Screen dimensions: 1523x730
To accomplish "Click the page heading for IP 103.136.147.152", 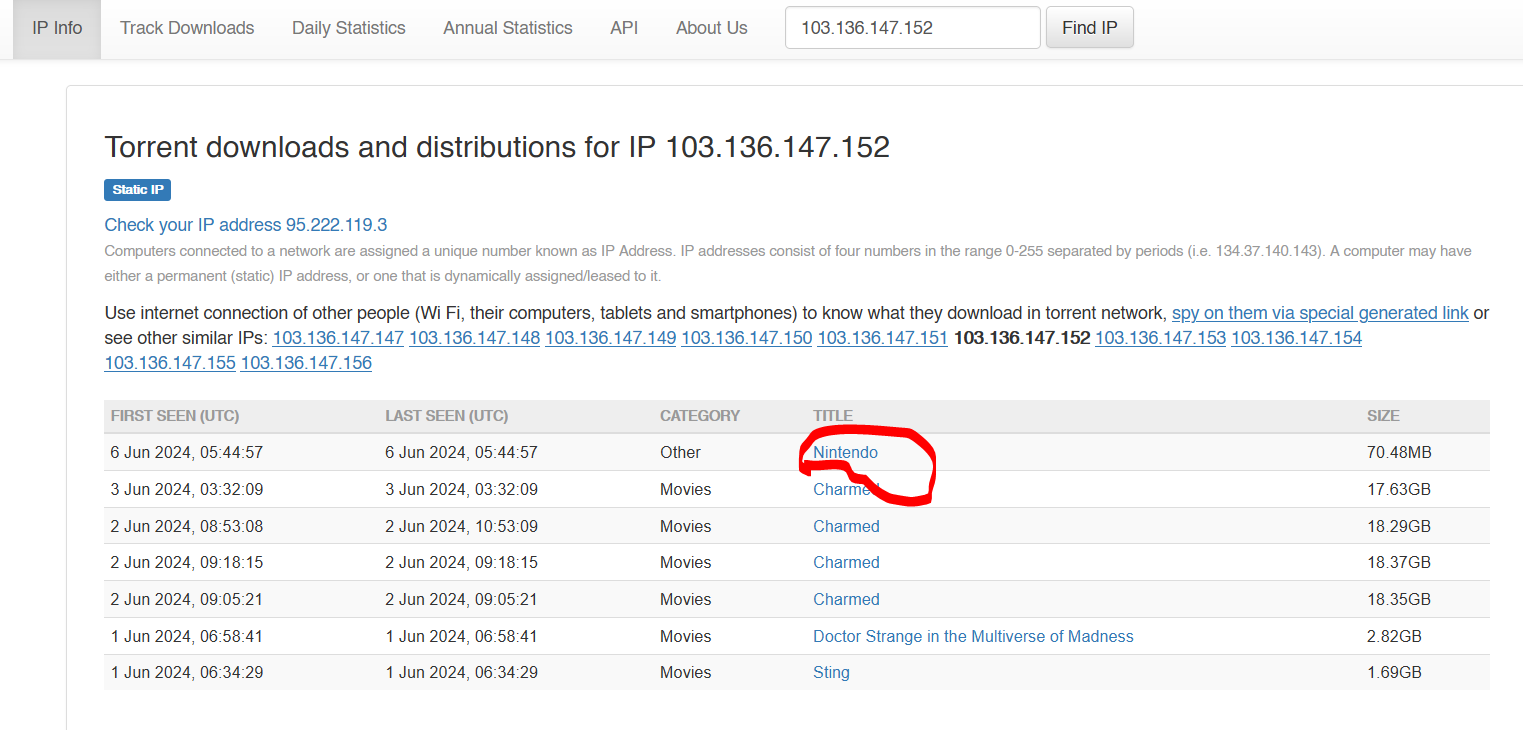I will click(497, 148).
